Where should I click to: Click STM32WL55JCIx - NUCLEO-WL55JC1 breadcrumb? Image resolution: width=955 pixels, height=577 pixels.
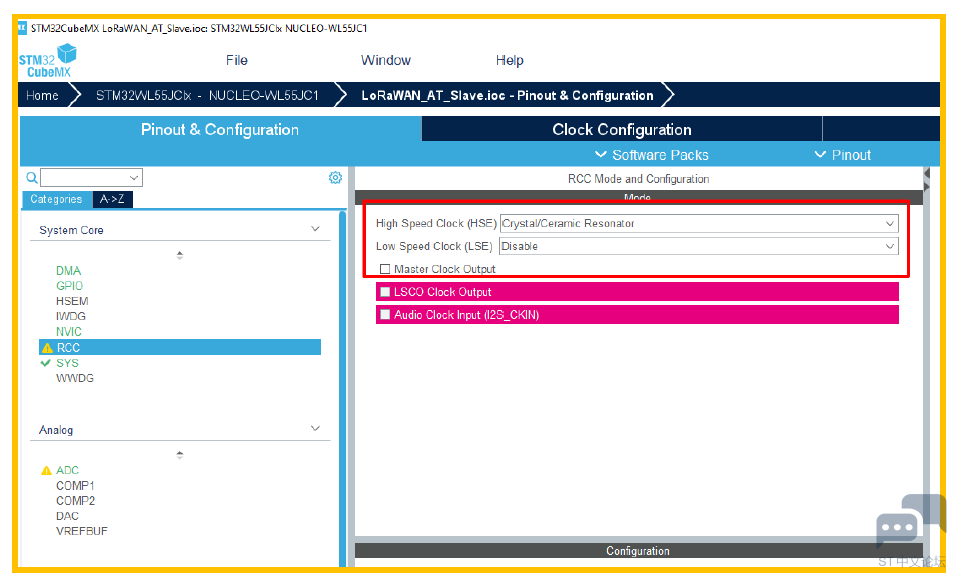pos(207,96)
